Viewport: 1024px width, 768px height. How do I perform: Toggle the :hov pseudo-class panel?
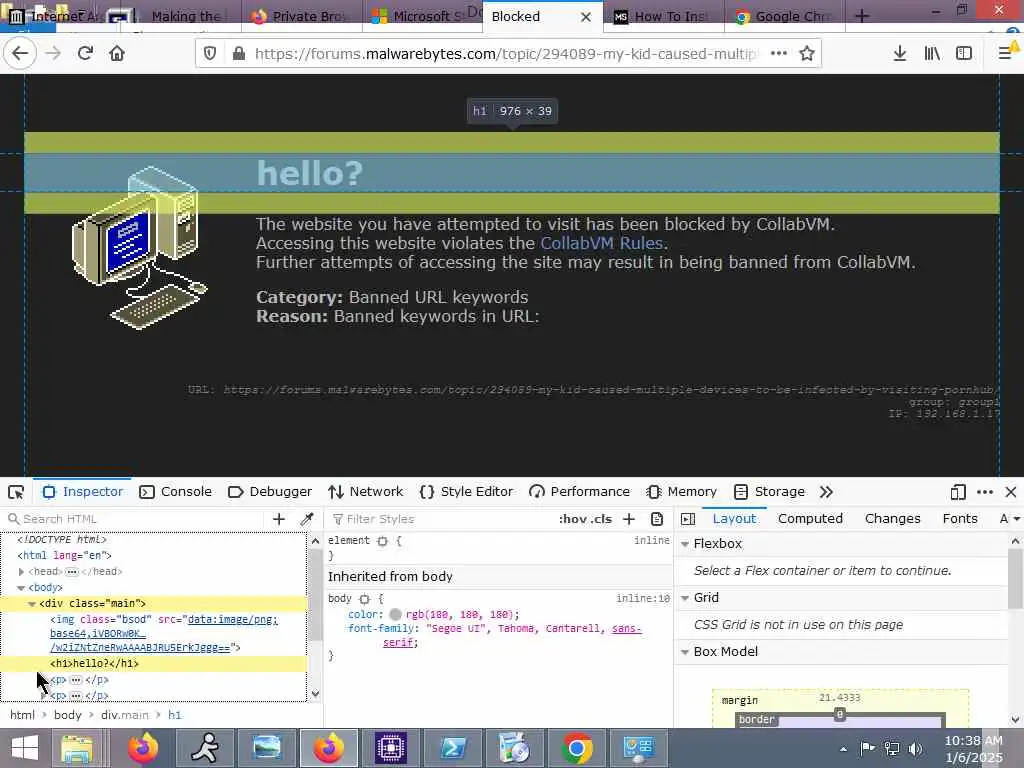tap(571, 519)
